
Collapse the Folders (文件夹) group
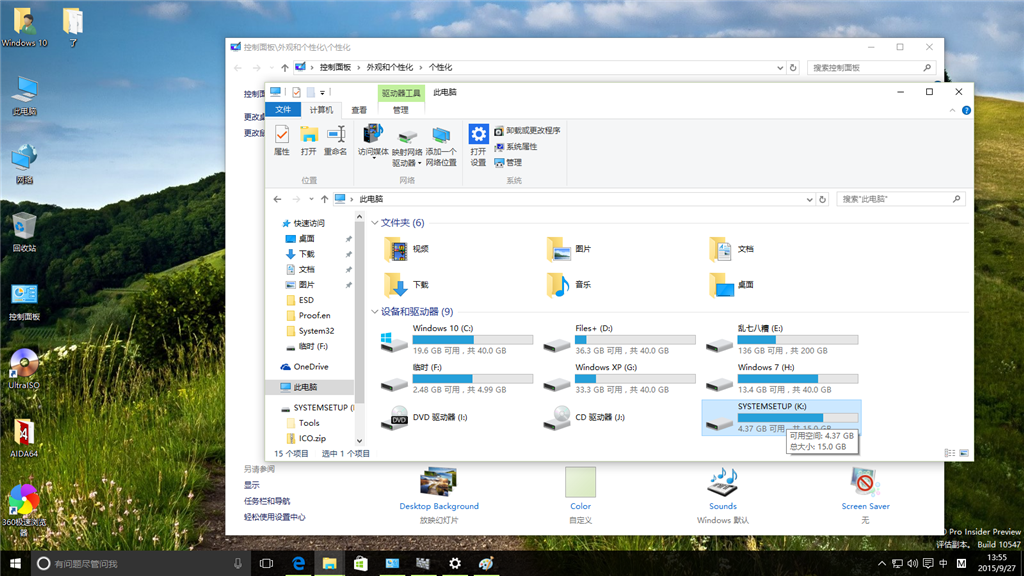(375, 223)
